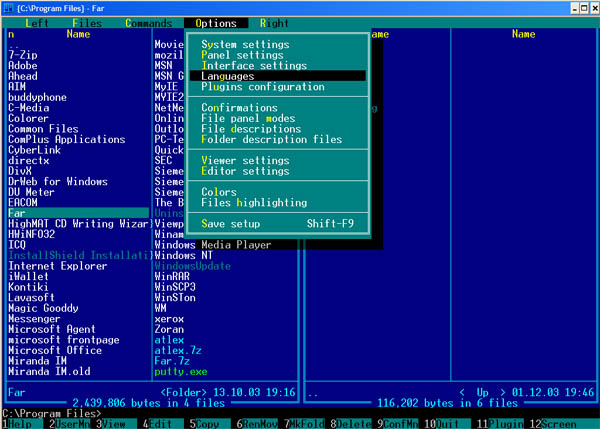Select File panel modes entry
Image resolution: width=600 pixels, height=429 pixels.
coord(248,118)
